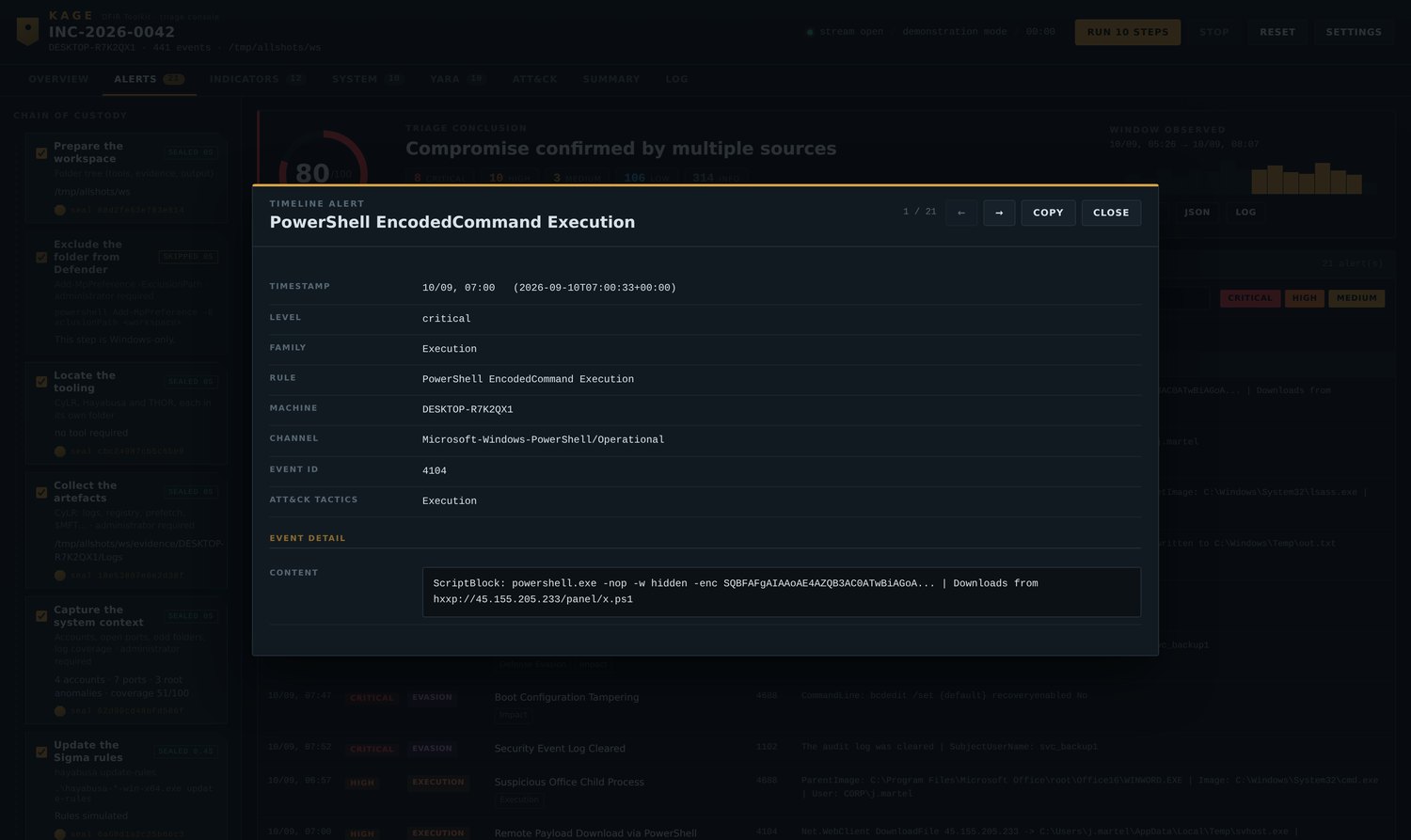Click the incident title INC-2026-0042

pyautogui.click(x=112, y=32)
